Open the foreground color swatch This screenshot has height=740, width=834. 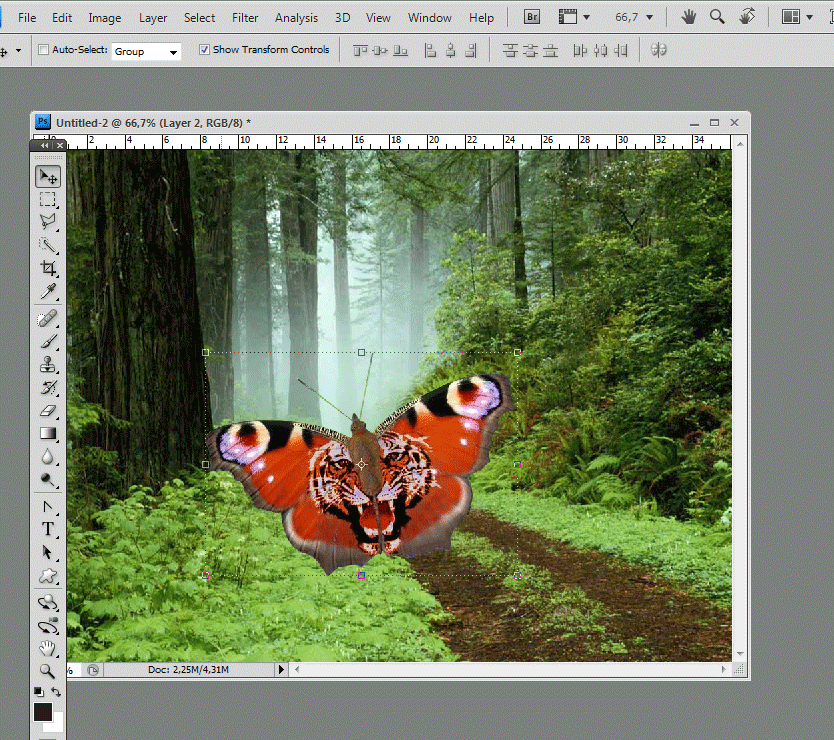click(x=43, y=712)
